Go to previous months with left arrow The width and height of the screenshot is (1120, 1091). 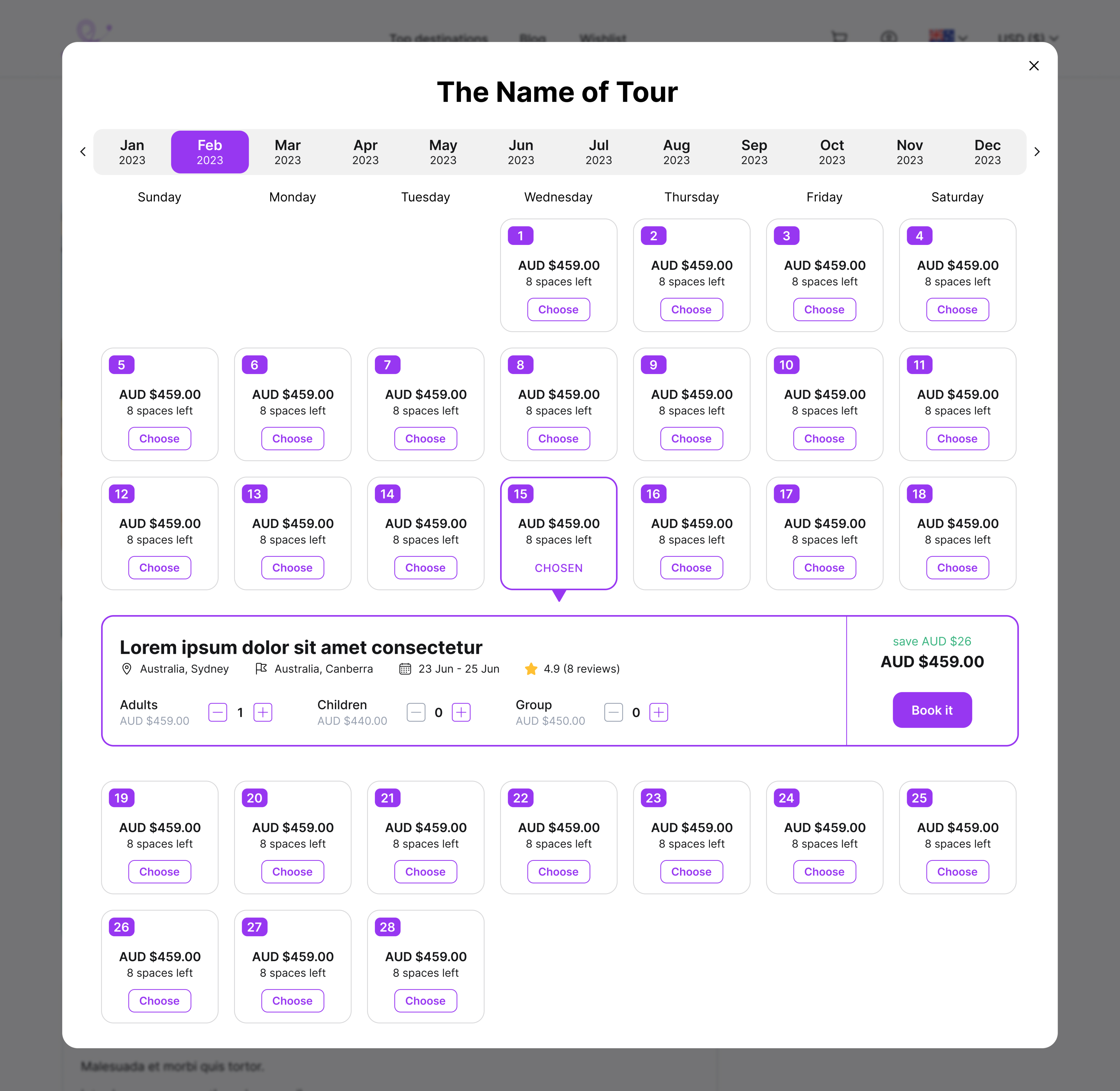[x=83, y=152]
